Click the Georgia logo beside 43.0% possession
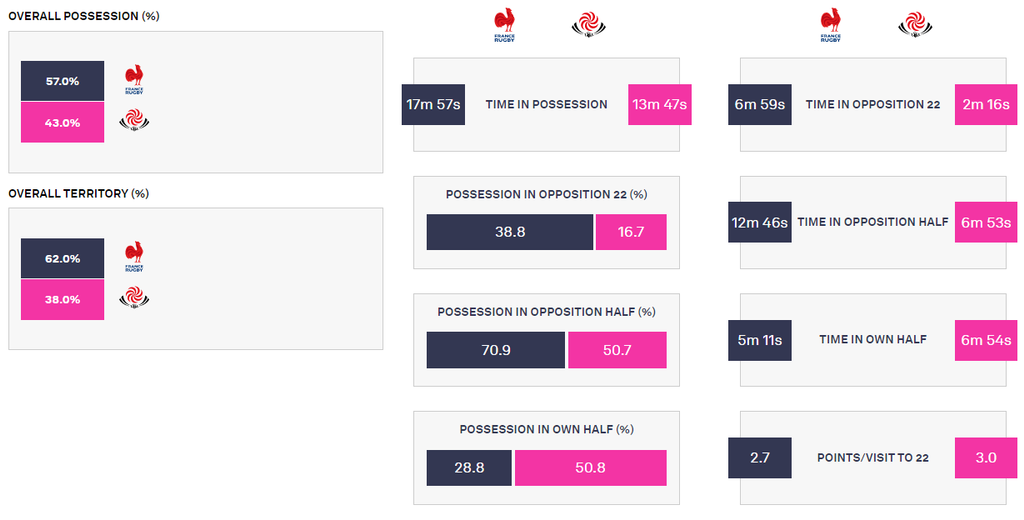 pyautogui.click(x=134, y=122)
